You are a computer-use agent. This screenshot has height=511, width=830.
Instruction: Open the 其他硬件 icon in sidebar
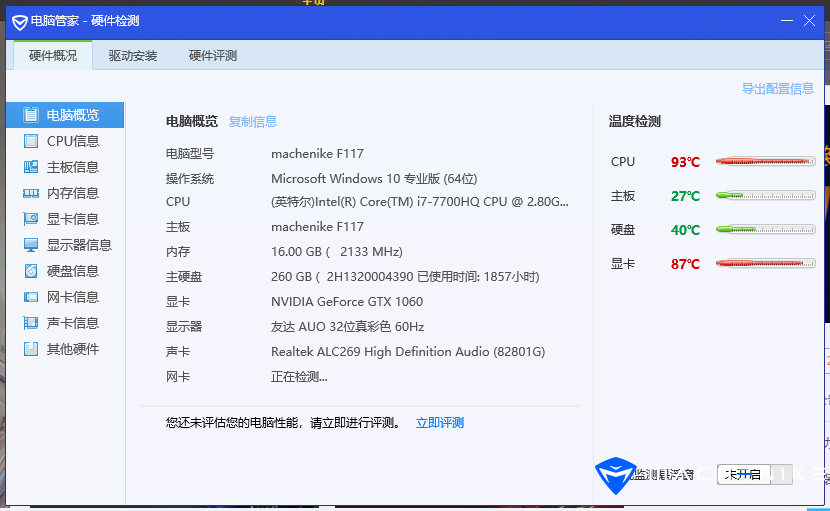pos(31,349)
